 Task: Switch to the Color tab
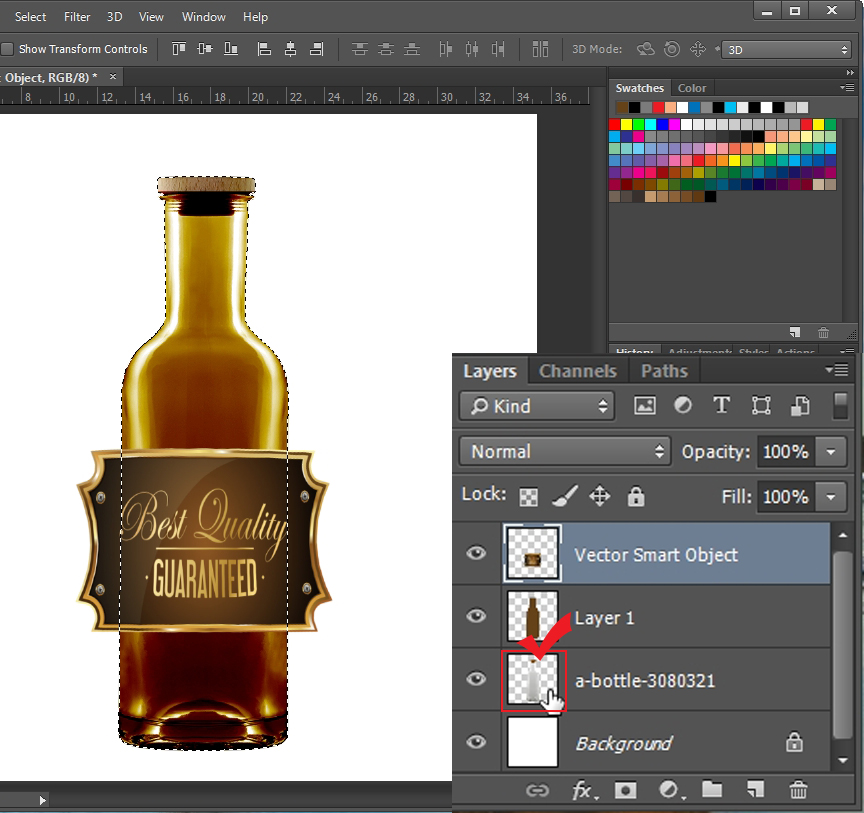click(692, 88)
